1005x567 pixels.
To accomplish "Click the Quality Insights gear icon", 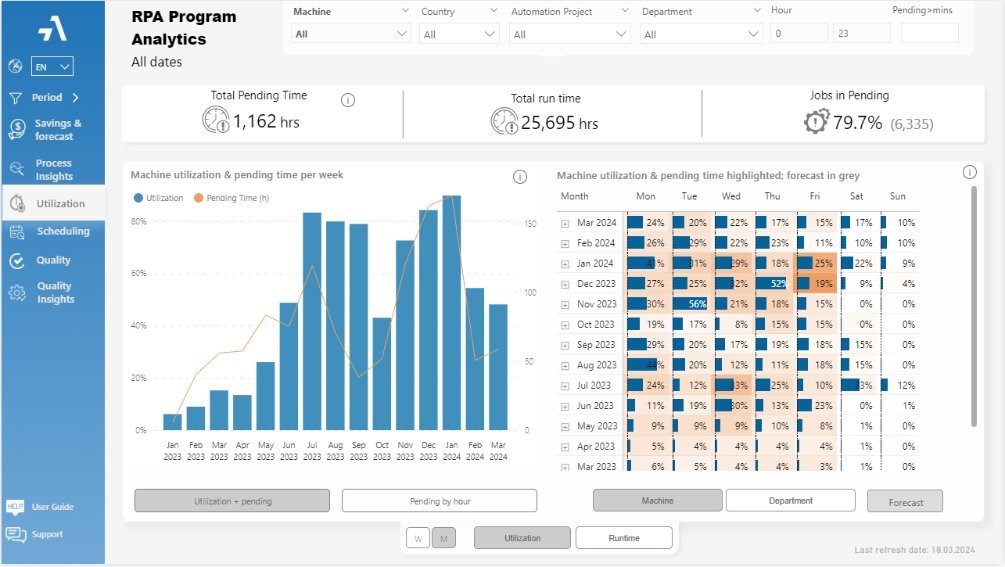I will point(17,293).
